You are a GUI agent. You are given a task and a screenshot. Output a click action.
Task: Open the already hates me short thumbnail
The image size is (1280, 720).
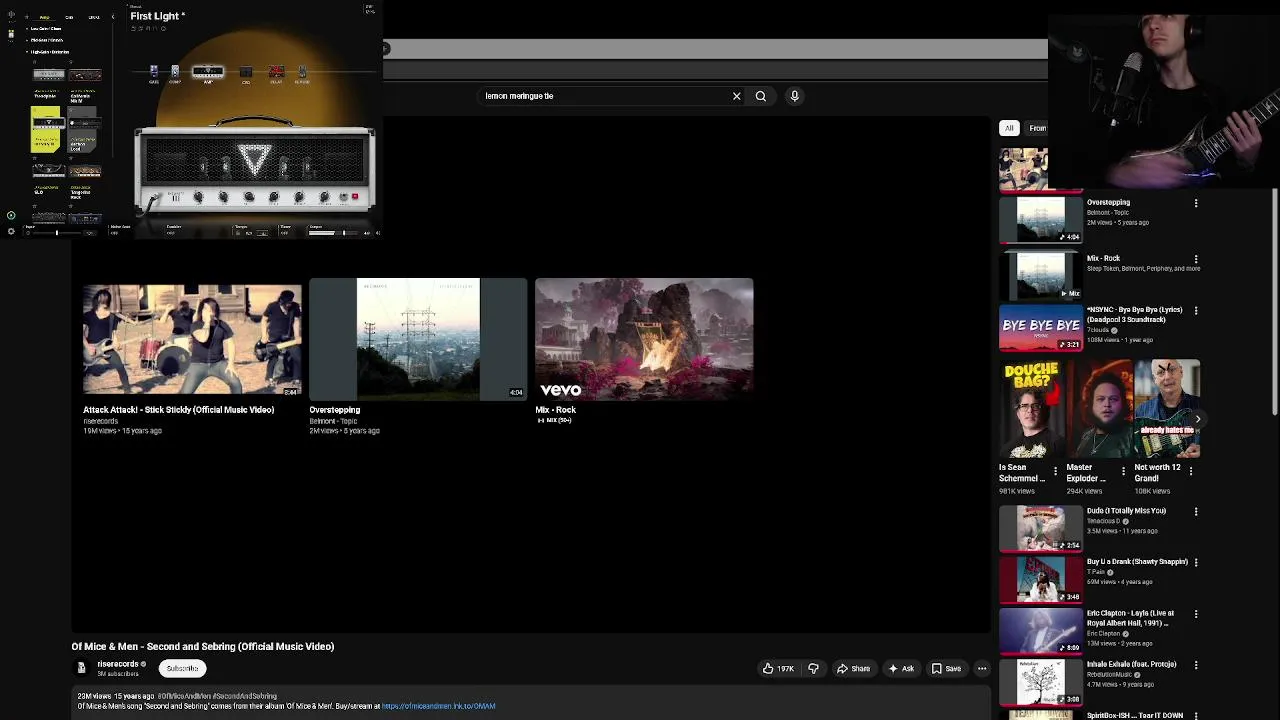(1167, 410)
